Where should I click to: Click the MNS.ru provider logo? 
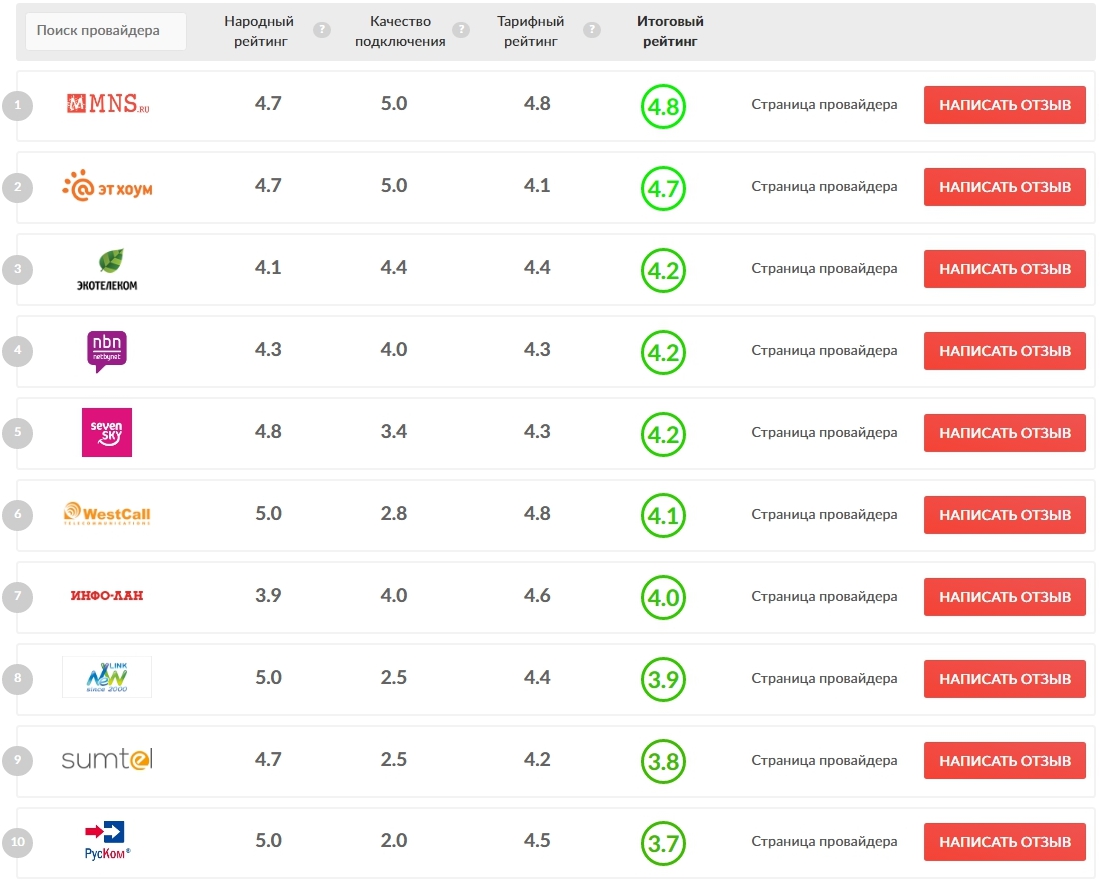pyautogui.click(x=107, y=105)
